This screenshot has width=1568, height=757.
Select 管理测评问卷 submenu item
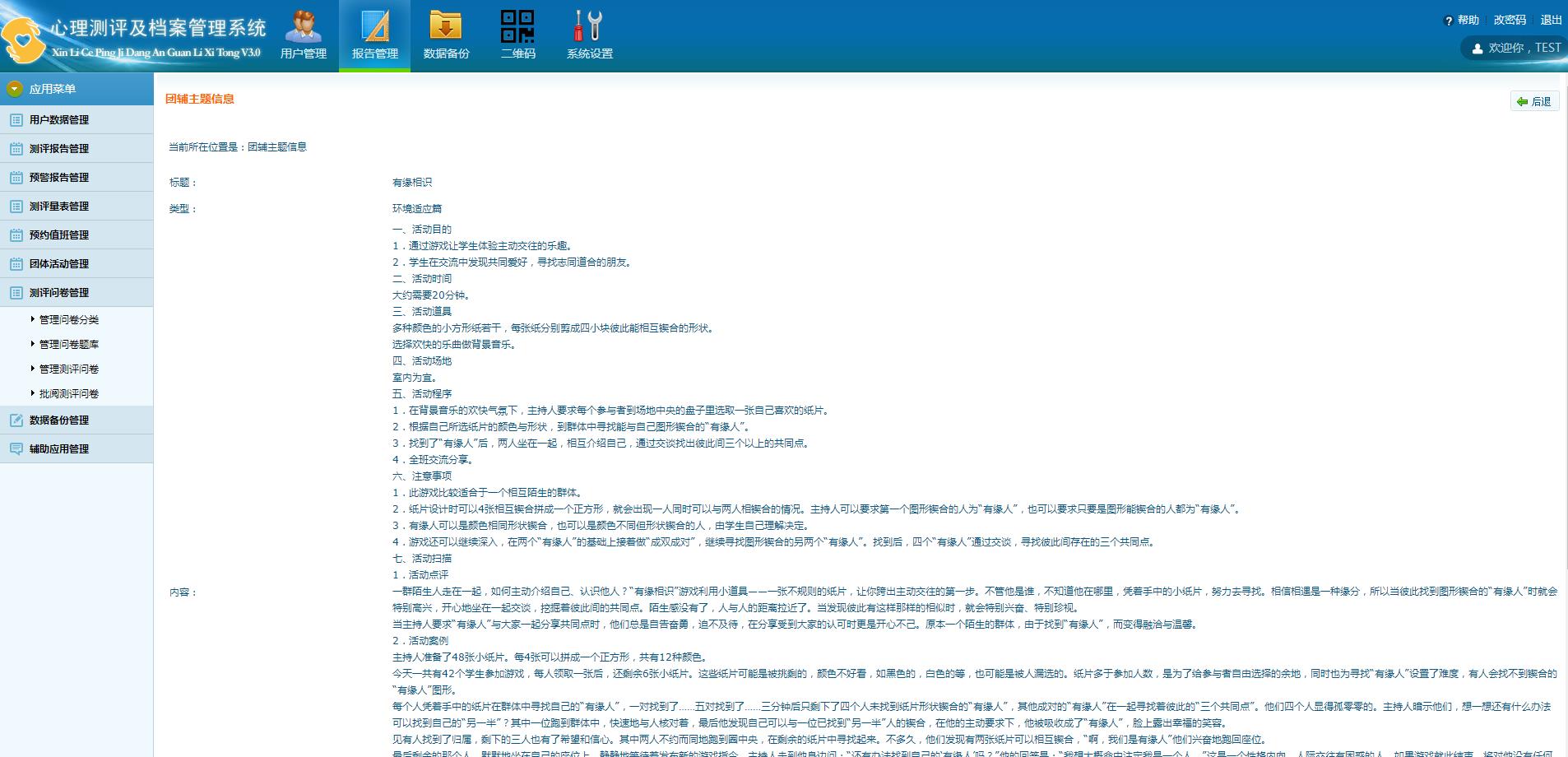69,369
